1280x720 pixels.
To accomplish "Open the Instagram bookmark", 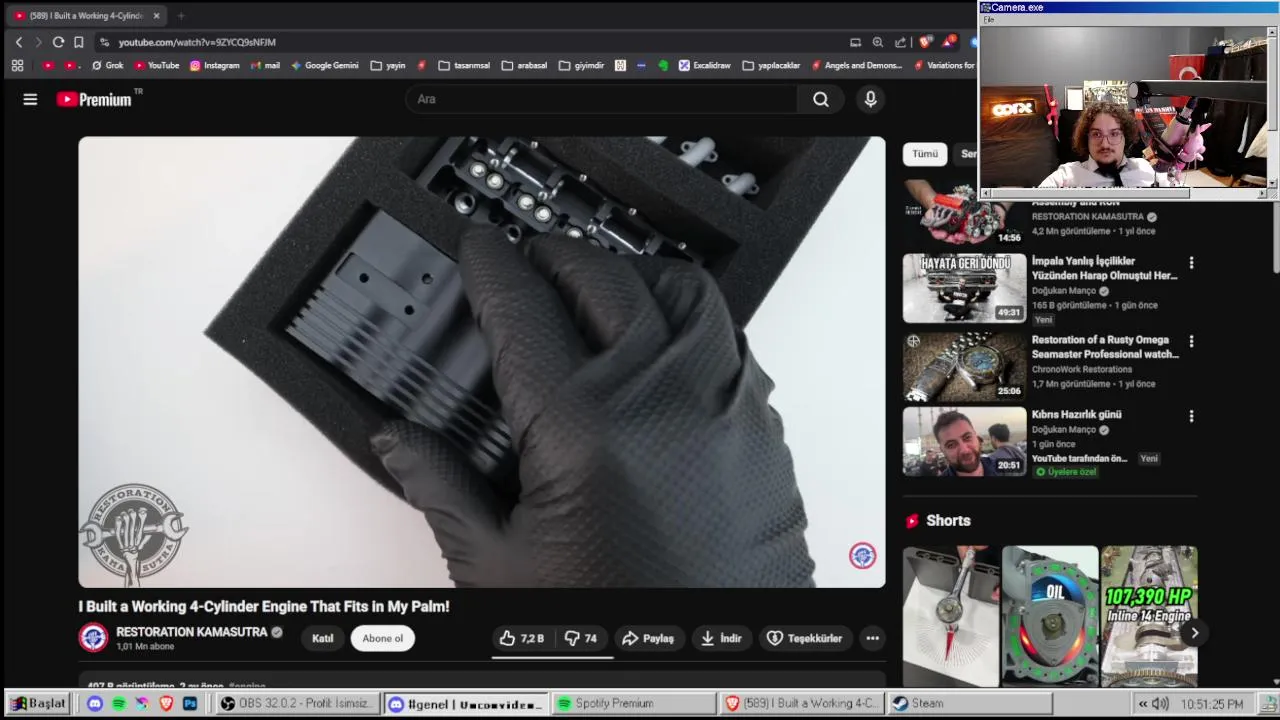I will (x=214, y=65).
